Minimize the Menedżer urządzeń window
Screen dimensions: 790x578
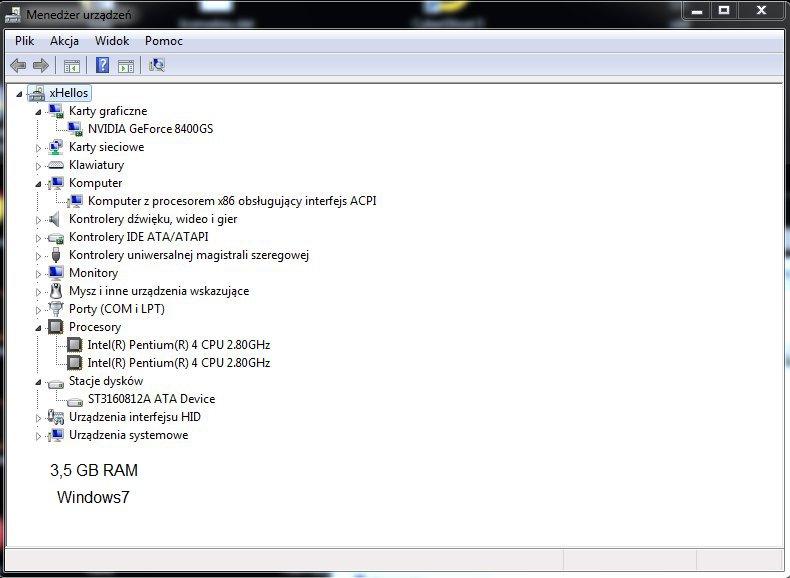(697, 11)
